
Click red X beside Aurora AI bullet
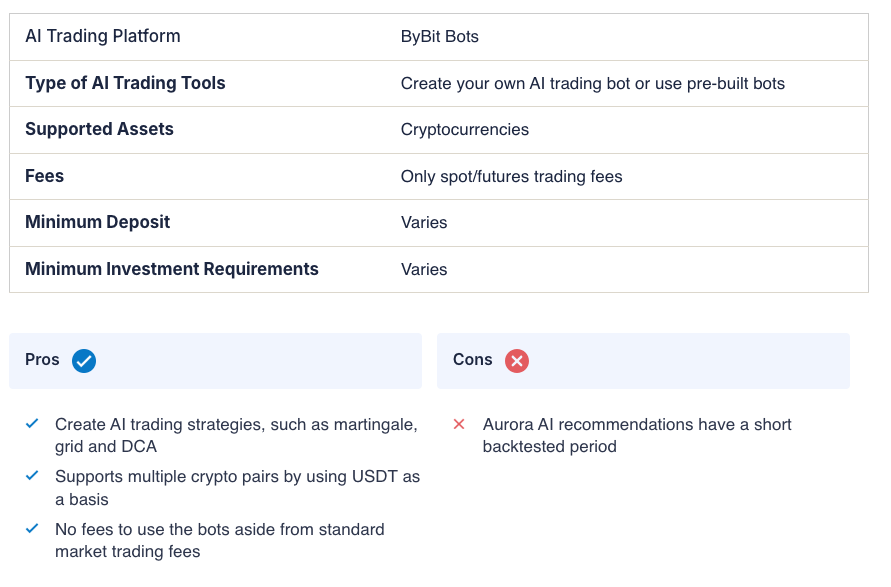click(x=459, y=424)
